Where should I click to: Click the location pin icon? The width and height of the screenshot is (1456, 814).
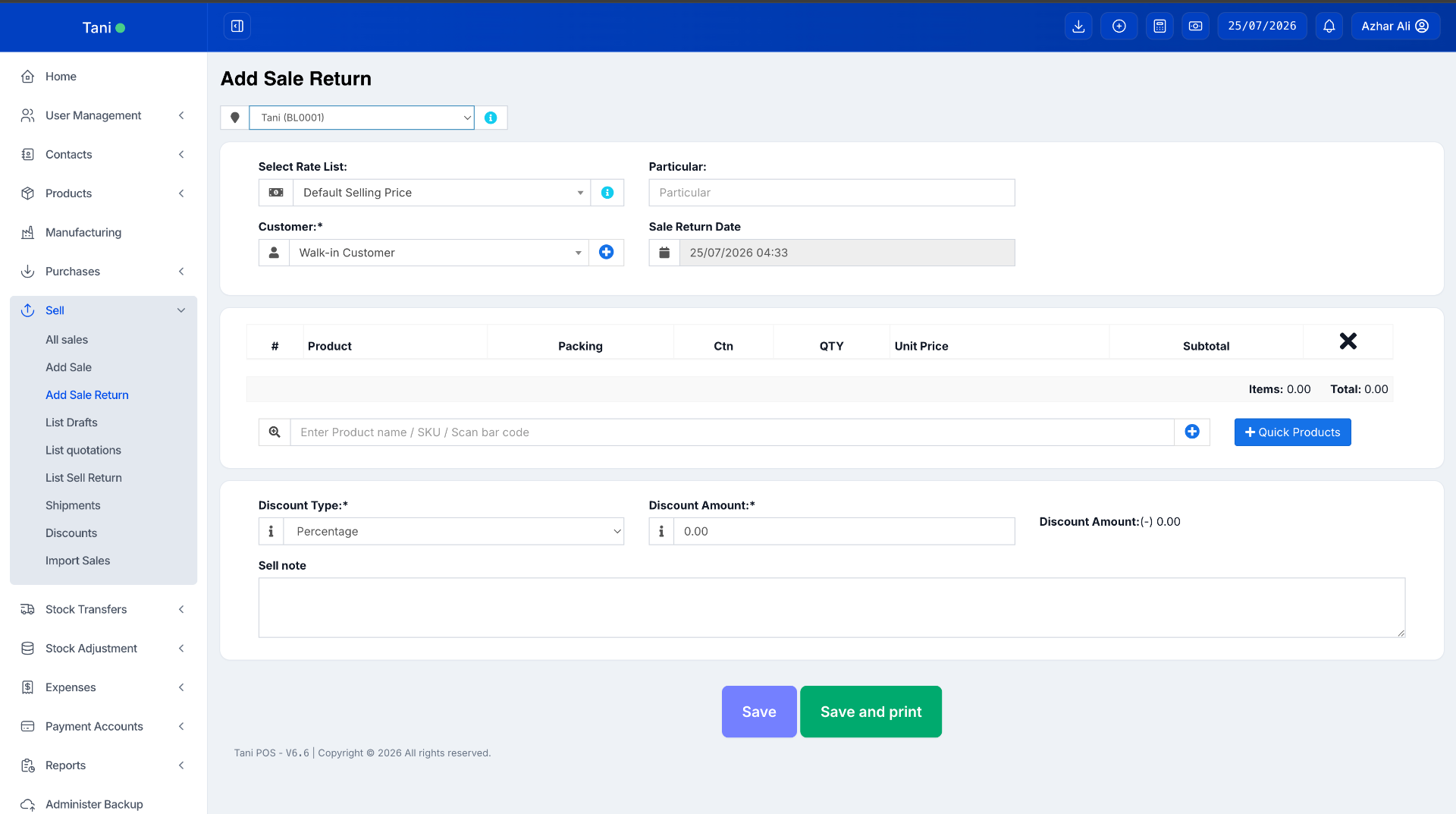point(235,118)
